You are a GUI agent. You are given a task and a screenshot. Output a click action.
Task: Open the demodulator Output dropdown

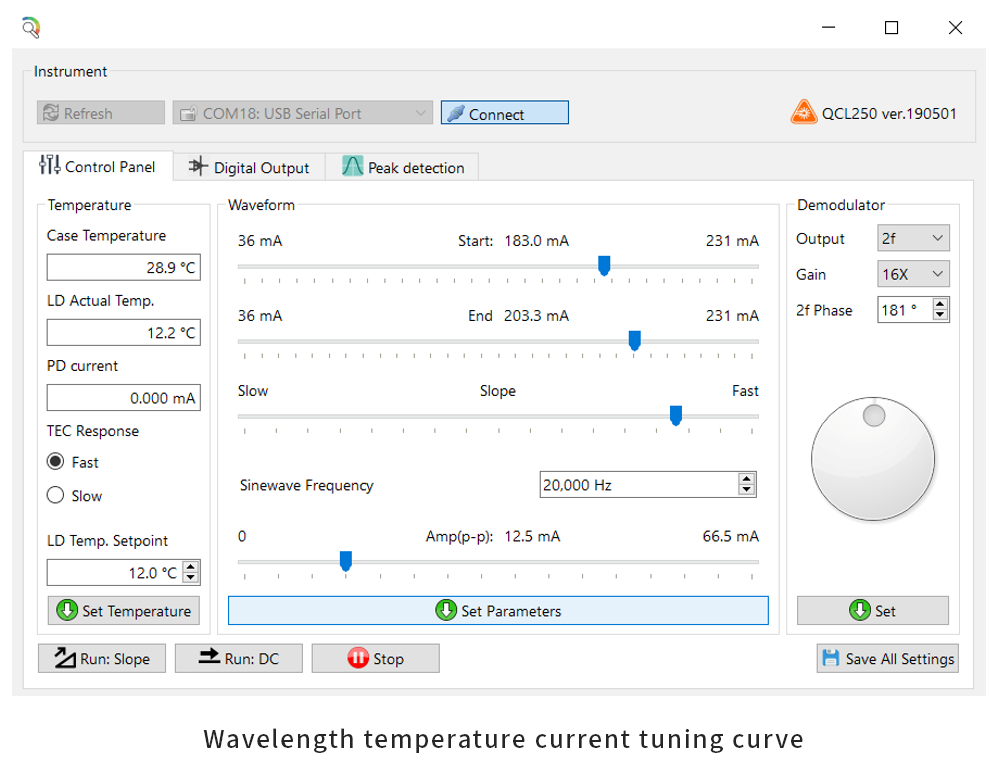tap(913, 239)
